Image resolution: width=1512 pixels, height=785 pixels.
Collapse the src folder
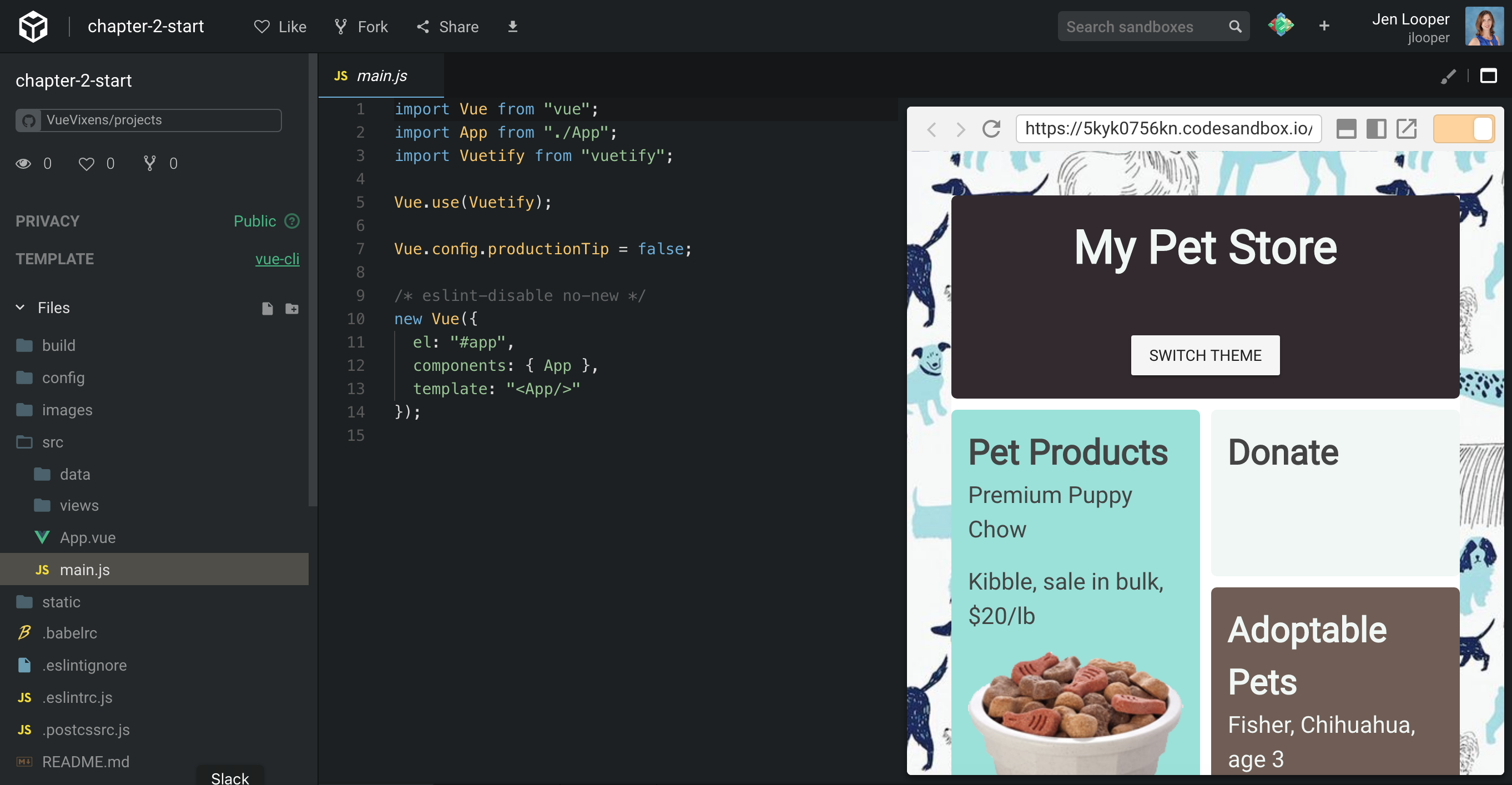coord(154,442)
